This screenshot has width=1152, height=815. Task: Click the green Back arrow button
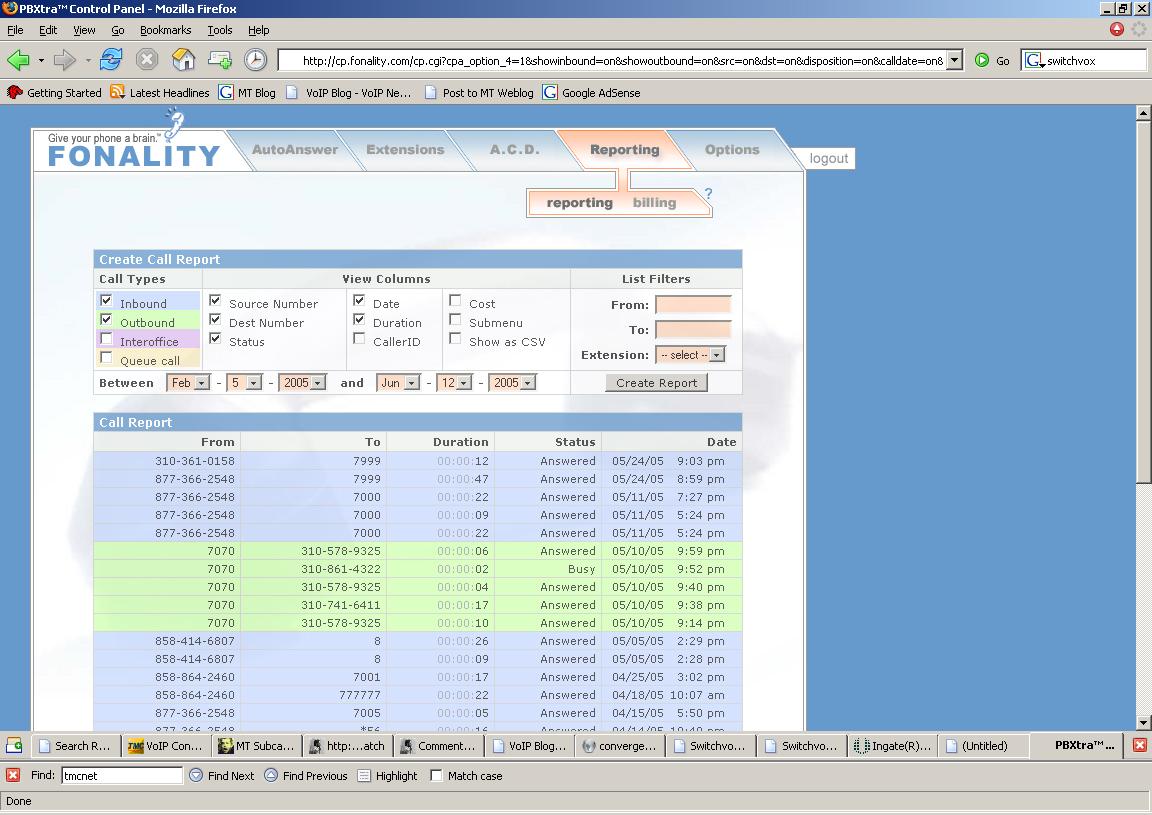click(19, 60)
